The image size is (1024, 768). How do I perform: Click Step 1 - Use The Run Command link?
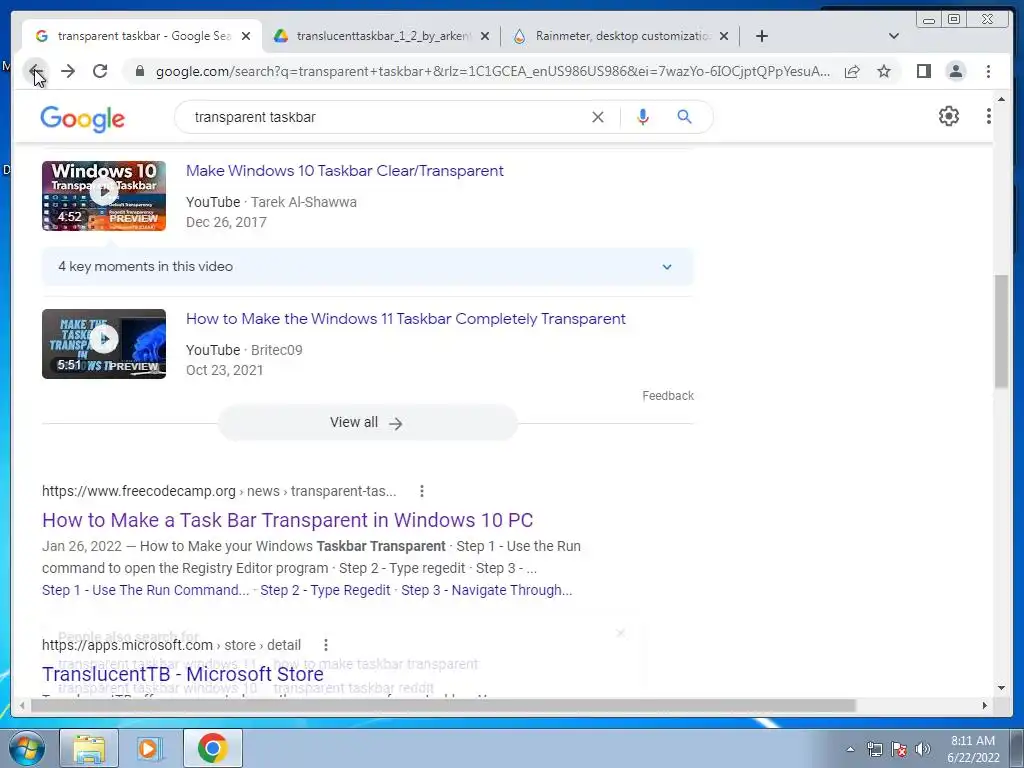coord(146,590)
